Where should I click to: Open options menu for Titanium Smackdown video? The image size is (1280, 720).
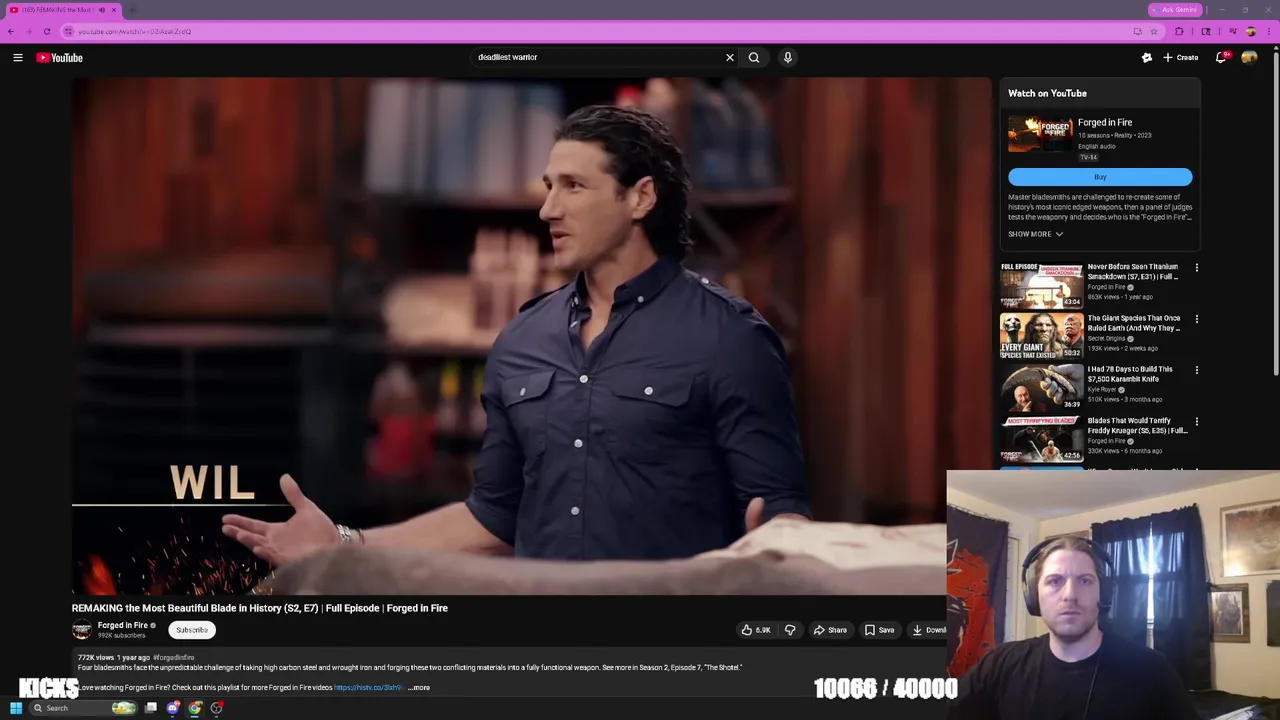click(x=1196, y=268)
